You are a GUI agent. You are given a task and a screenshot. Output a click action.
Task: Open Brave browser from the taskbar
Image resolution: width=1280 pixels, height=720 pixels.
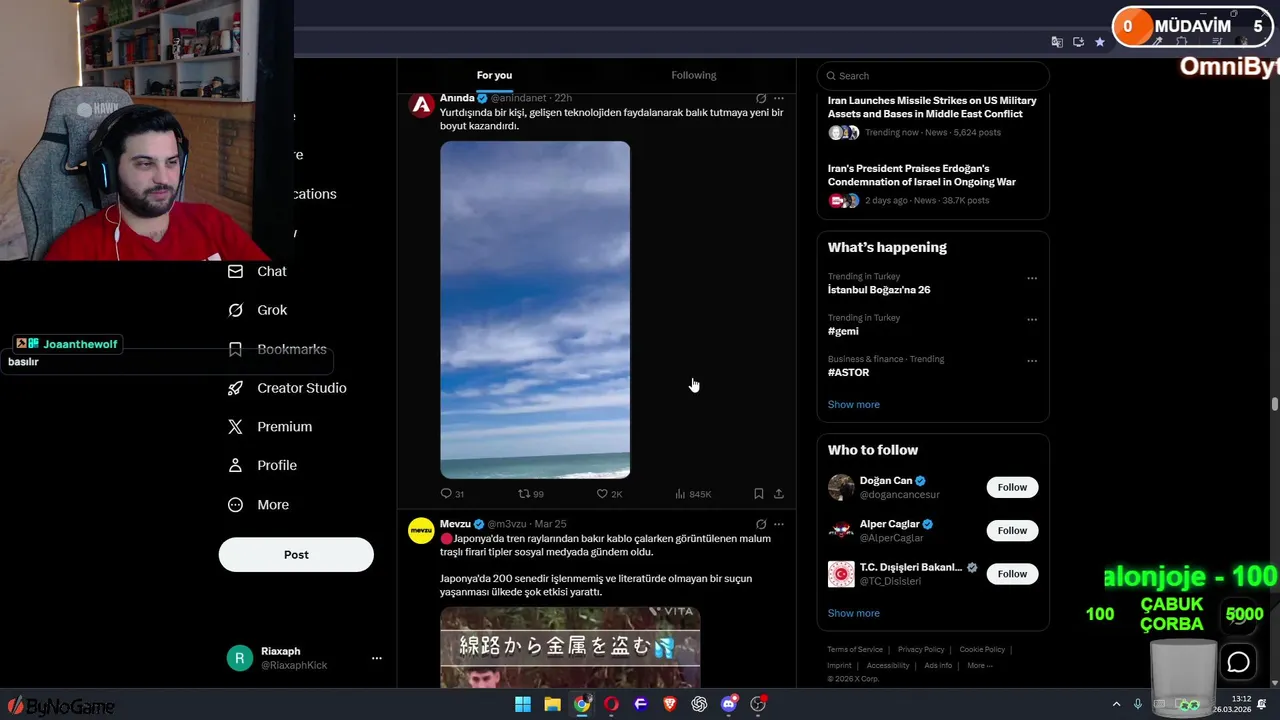[x=670, y=704]
